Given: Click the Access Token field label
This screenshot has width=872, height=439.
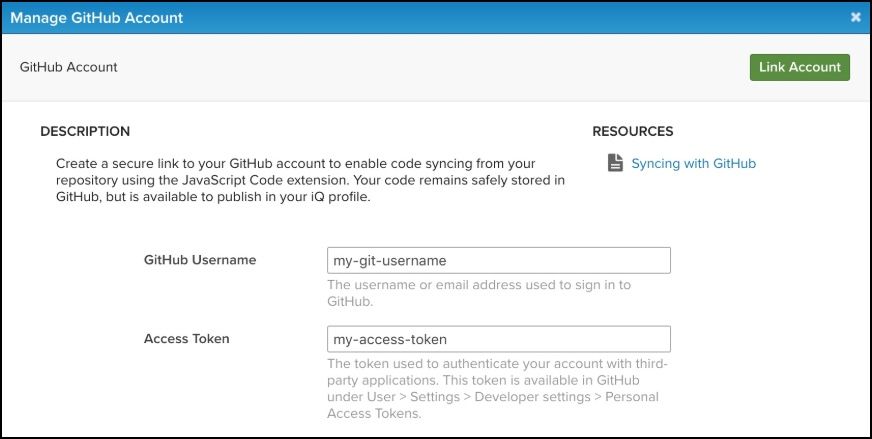Looking at the screenshot, I should (x=187, y=339).
